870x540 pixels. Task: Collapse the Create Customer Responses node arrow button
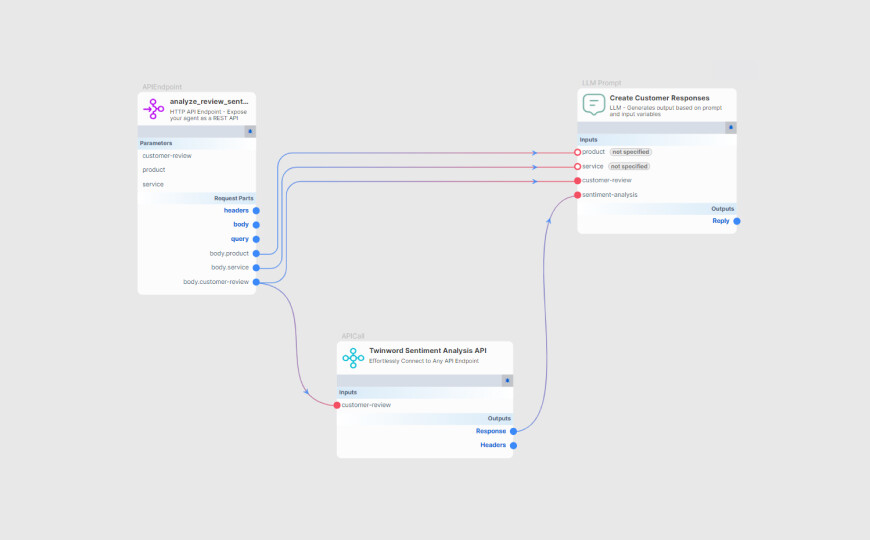(731, 128)
